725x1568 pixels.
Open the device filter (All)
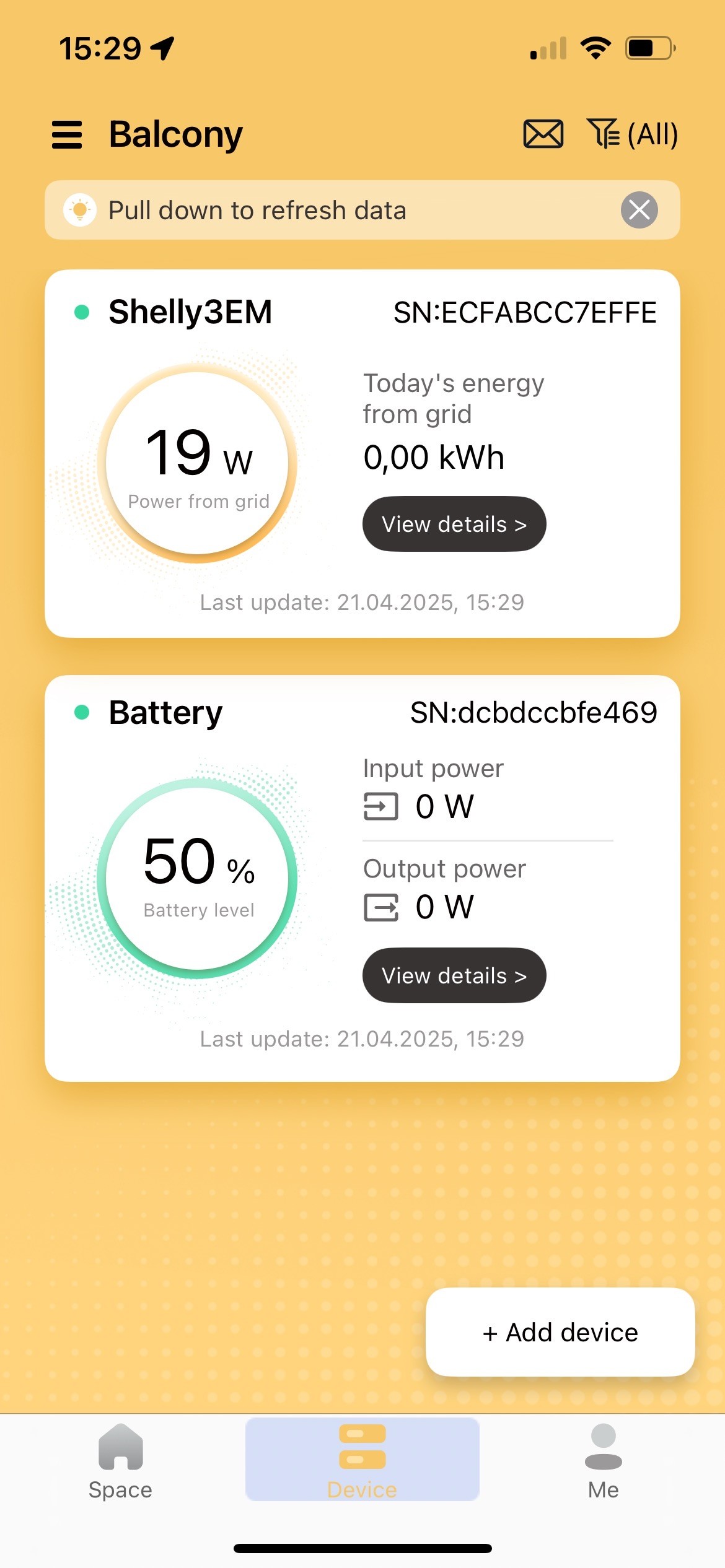(632, 134)
